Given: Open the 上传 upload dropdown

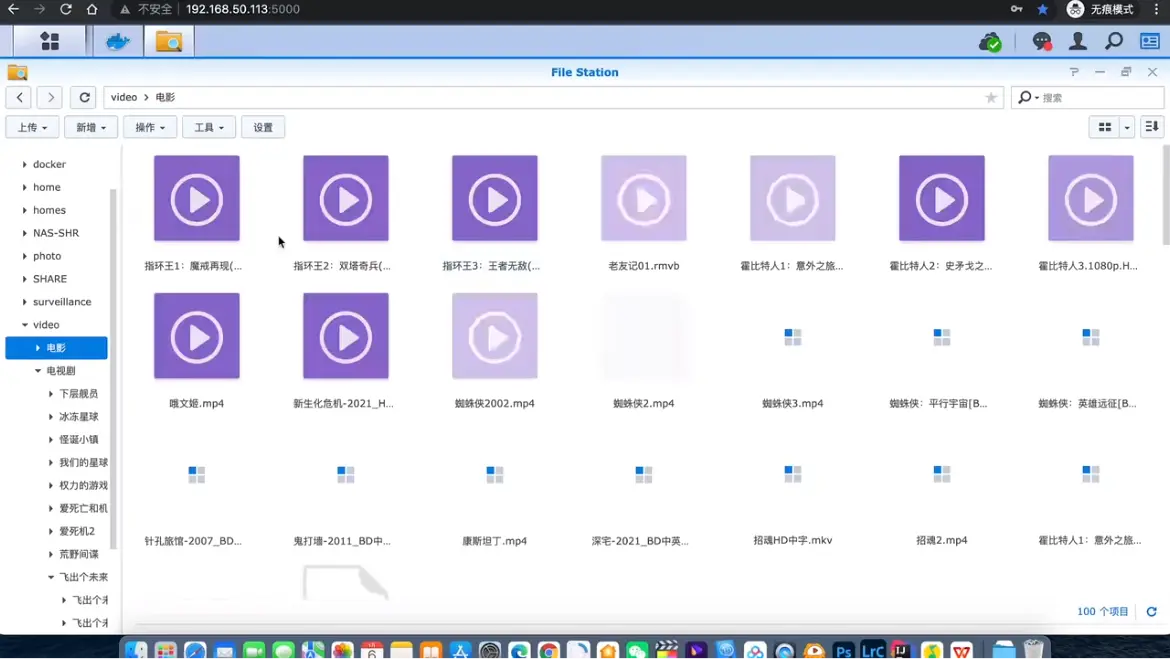Looking at the screenshot, I should pyautogui.click(x=32, y=127).
